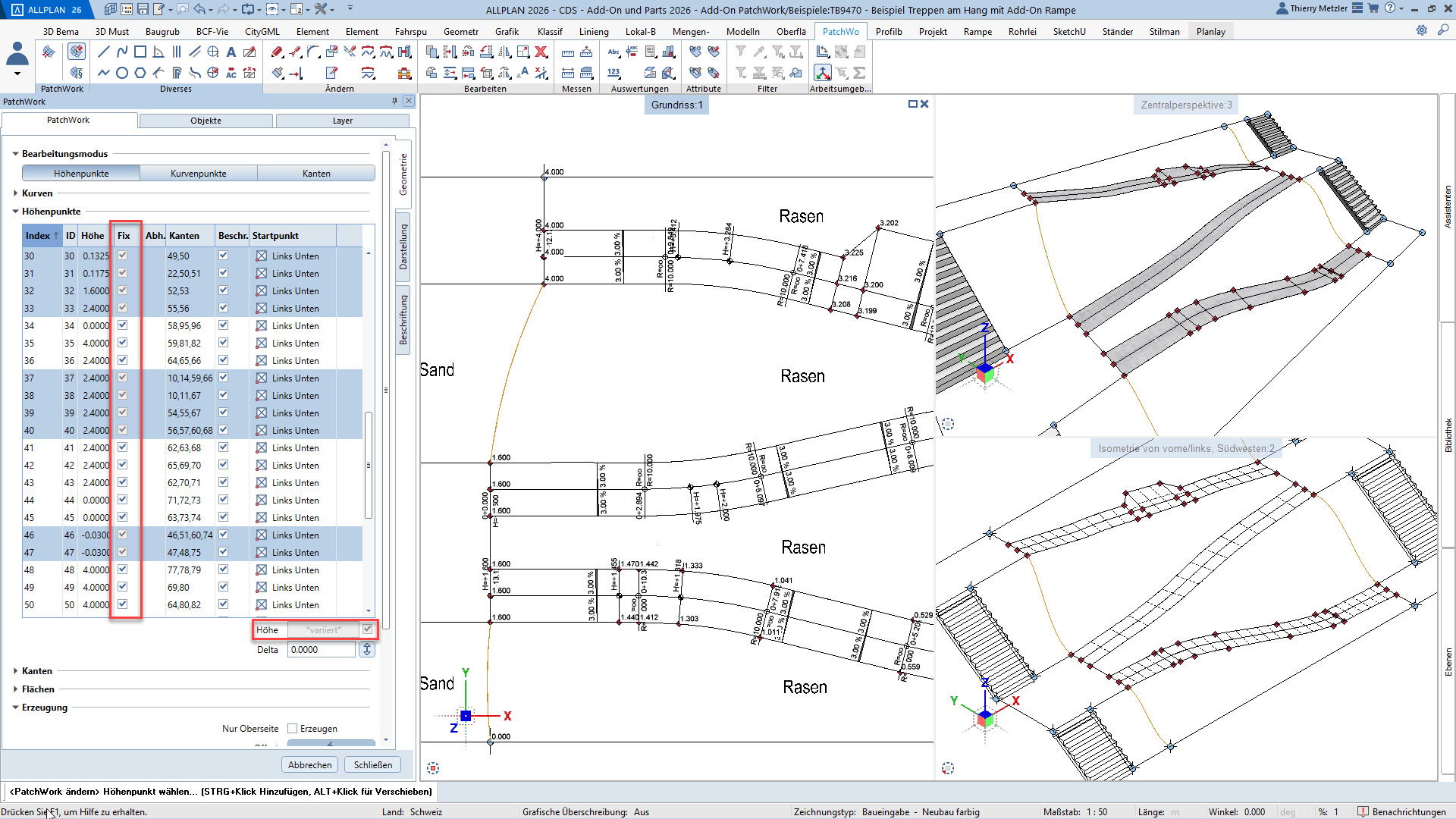Screen dimensions: 1456x819
Task: Toggle Beschr. checkbox for index 41
Action: tap(223, 447)
